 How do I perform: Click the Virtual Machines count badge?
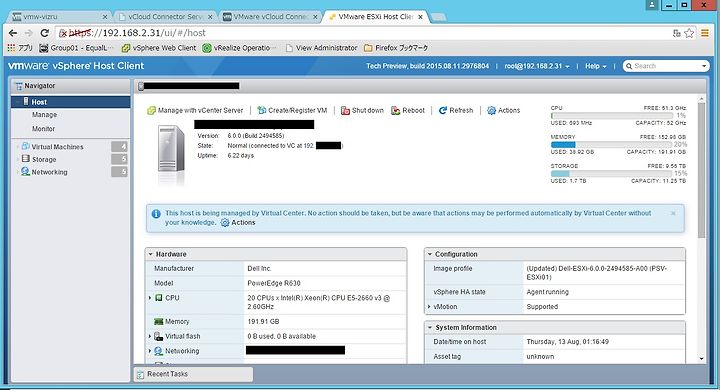(x=119, y=147)
